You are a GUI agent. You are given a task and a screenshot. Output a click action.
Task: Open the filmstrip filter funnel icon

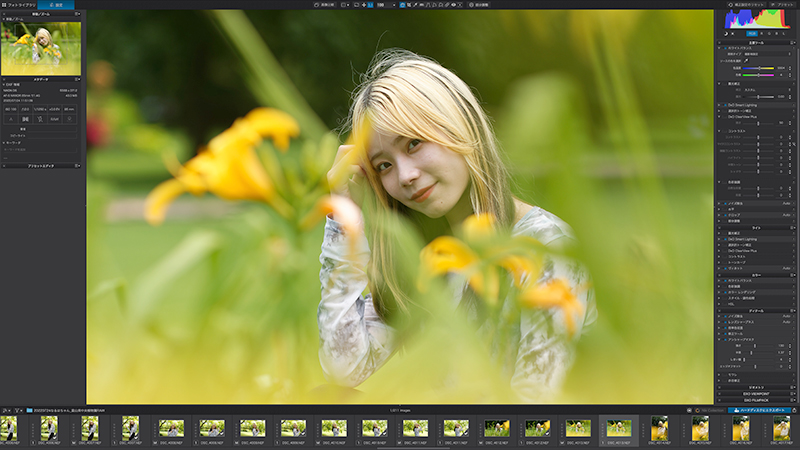[16, 410]
